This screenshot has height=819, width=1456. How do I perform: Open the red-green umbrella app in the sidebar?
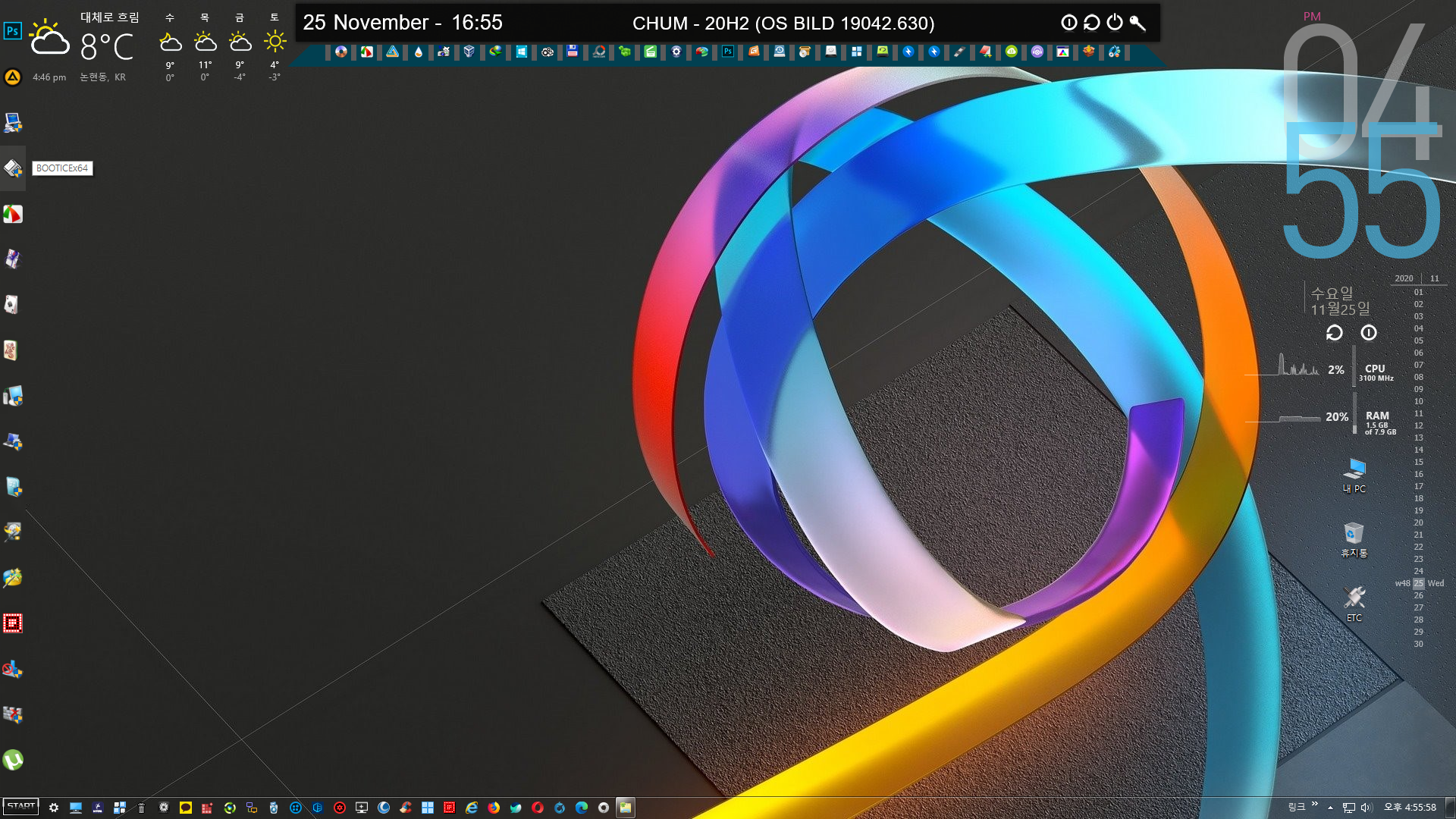[13, 214]
